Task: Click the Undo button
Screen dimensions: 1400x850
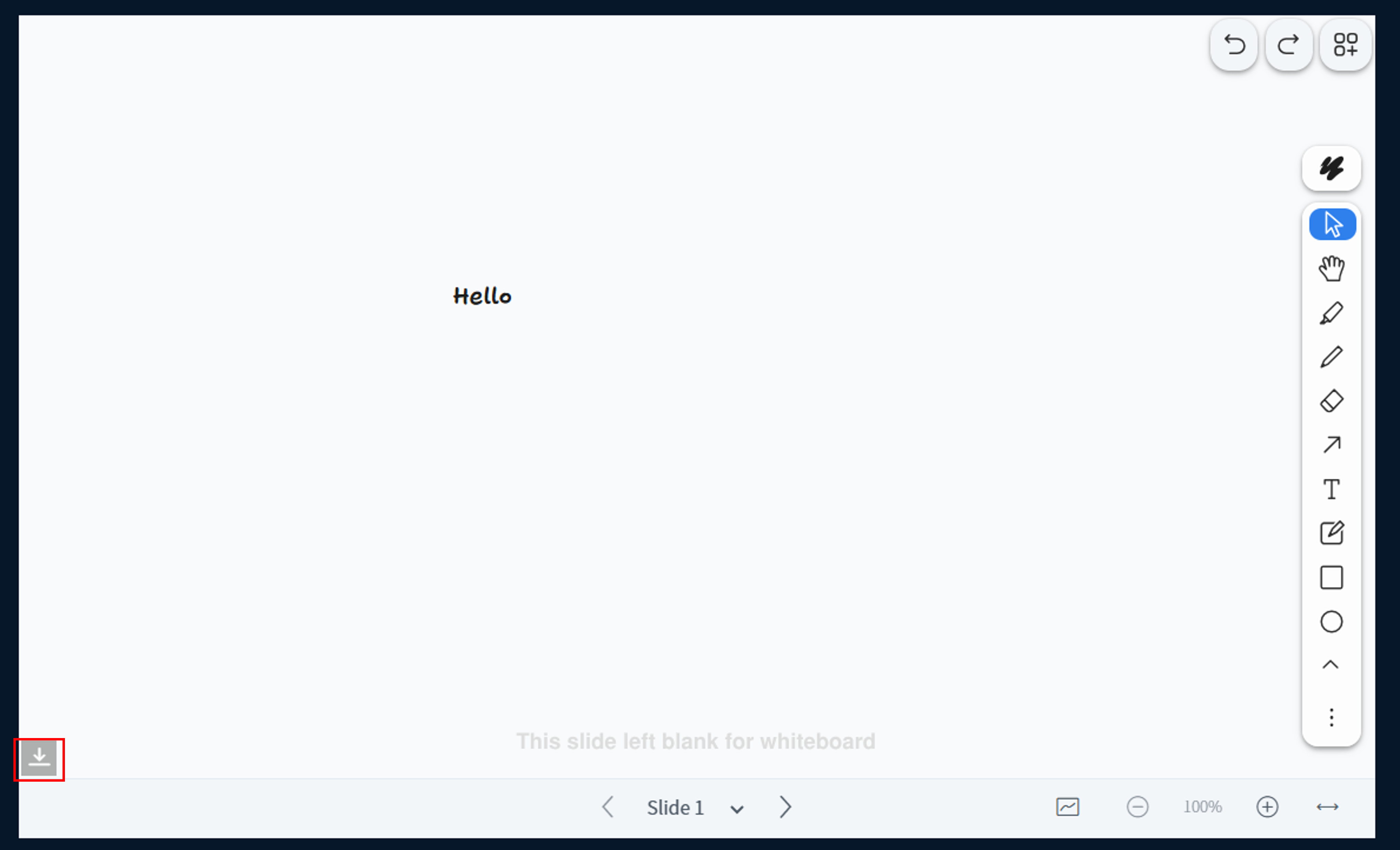Action: point(1233,44)
